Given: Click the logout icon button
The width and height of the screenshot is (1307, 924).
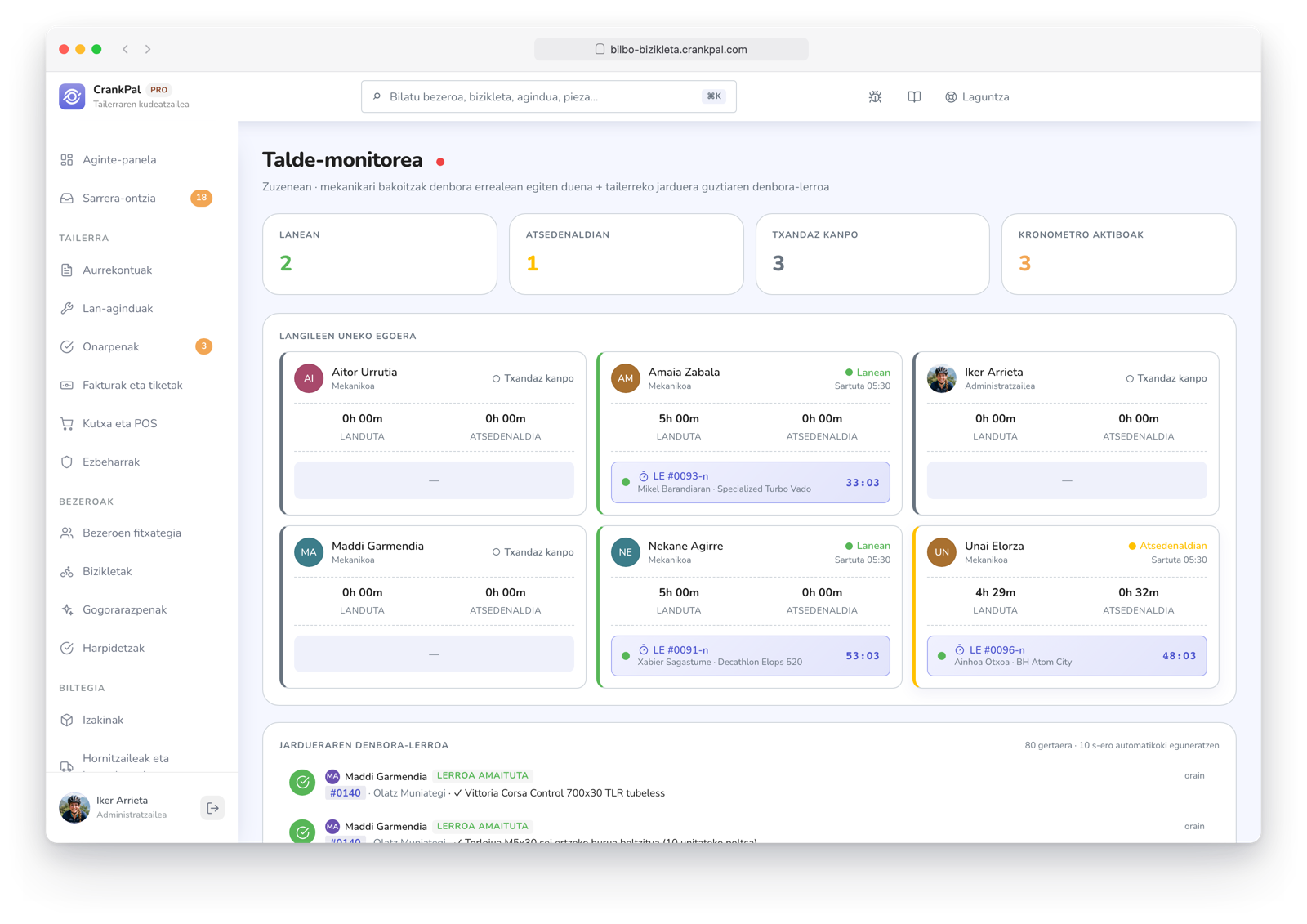Looking at the screenshot, I should coord(212,808).
